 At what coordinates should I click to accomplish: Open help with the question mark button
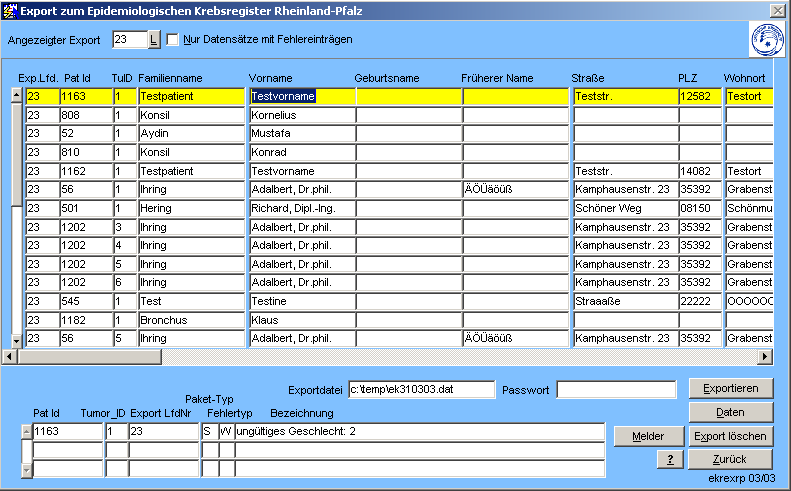pyautogui.click(x=669, y=460)
